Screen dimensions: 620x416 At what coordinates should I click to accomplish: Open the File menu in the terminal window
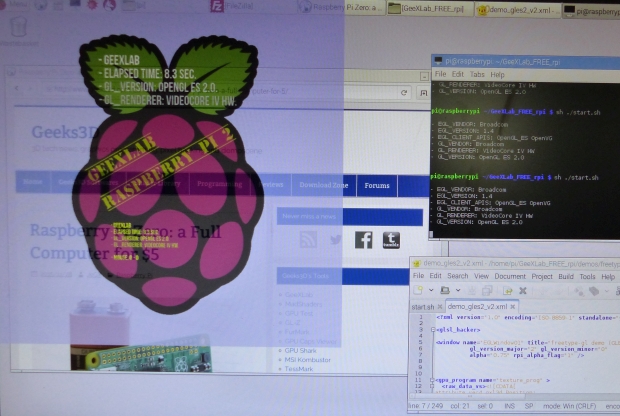(440, 74)
